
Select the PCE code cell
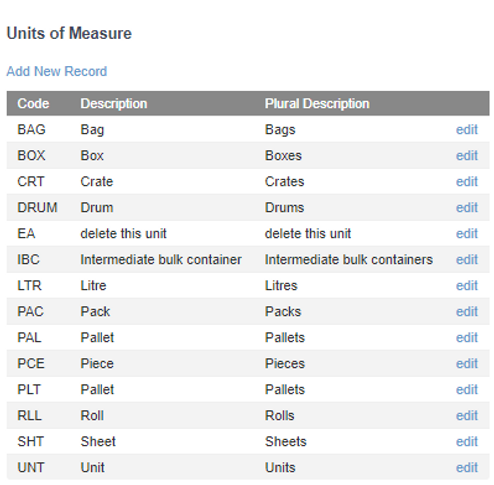pyautogui.click(x=31, y=363)
